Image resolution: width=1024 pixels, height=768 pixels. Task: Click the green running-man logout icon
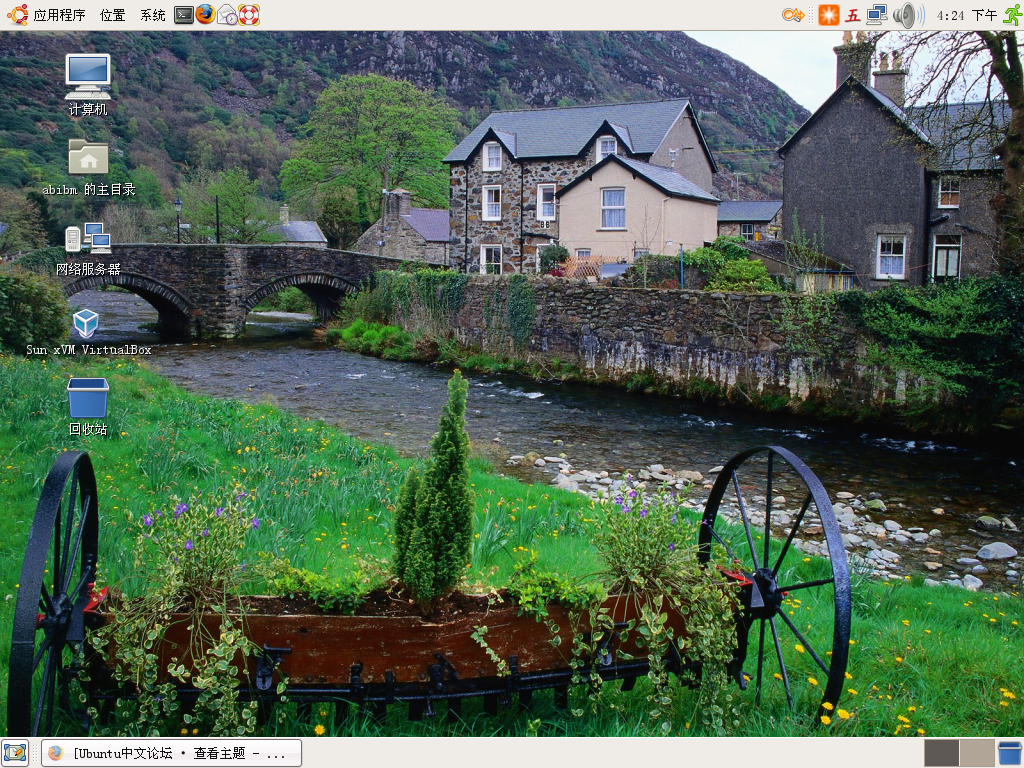(1012, 14)
